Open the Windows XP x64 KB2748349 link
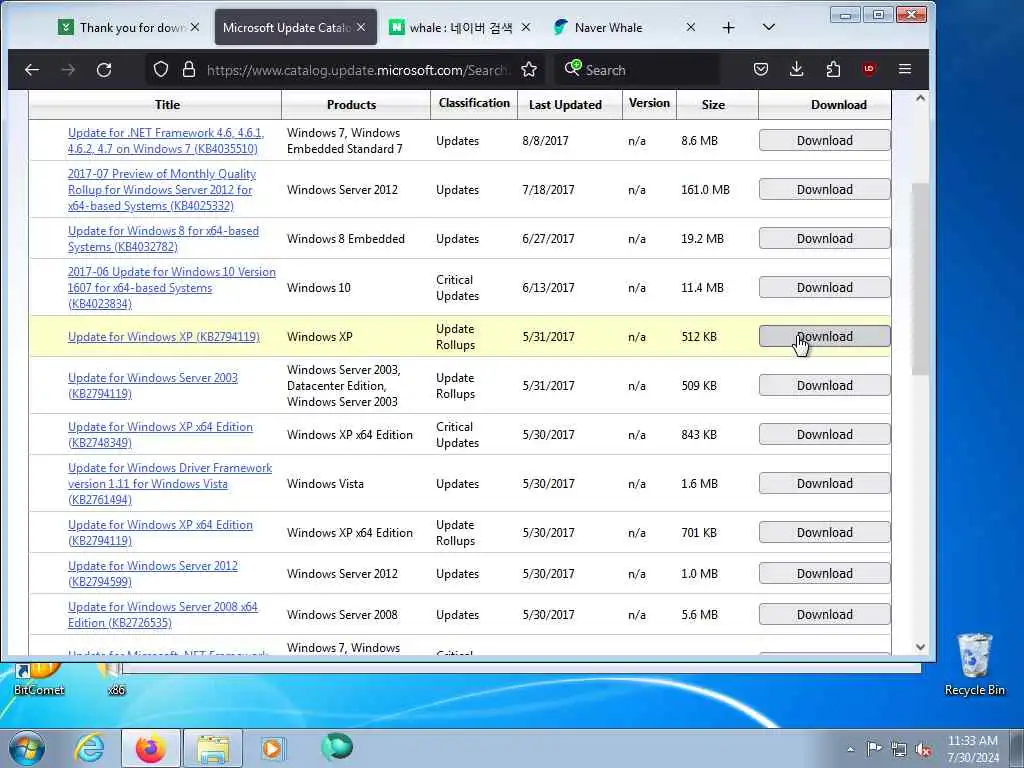The width and height of the screenshot is (1024, 768). click(x=160, y=434)
